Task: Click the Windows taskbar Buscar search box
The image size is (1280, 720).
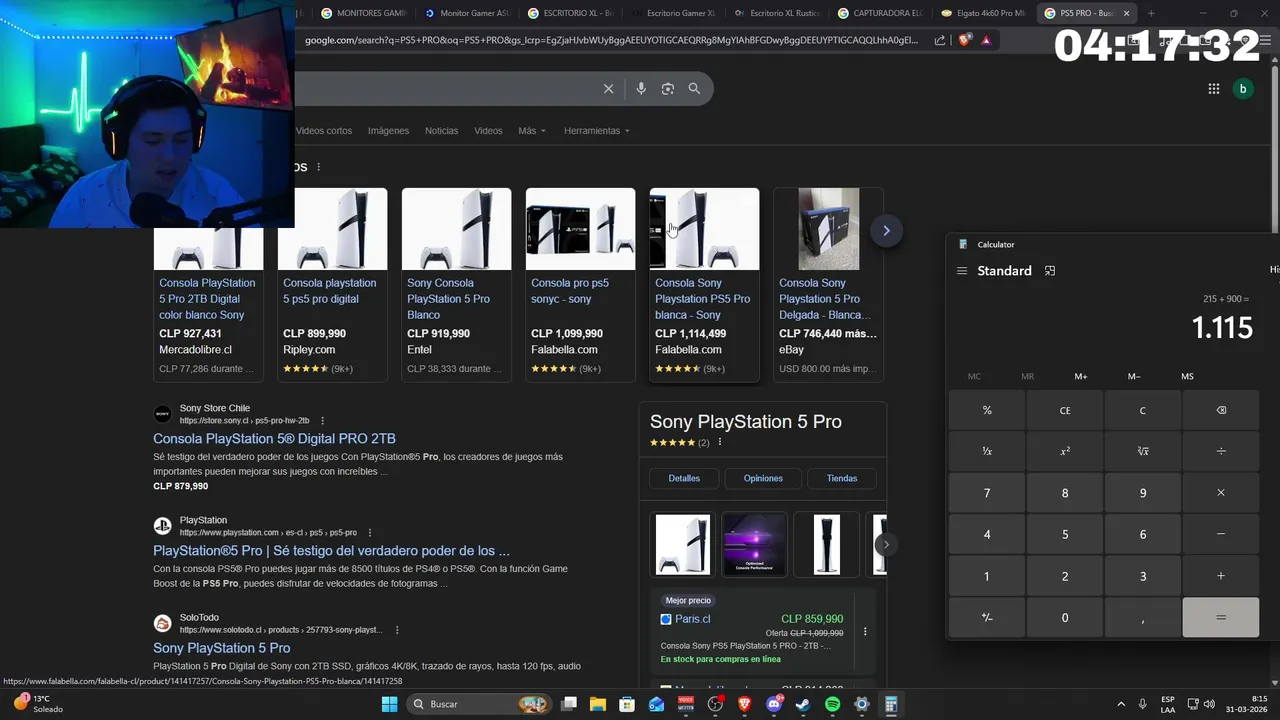Action: point(478,704)
